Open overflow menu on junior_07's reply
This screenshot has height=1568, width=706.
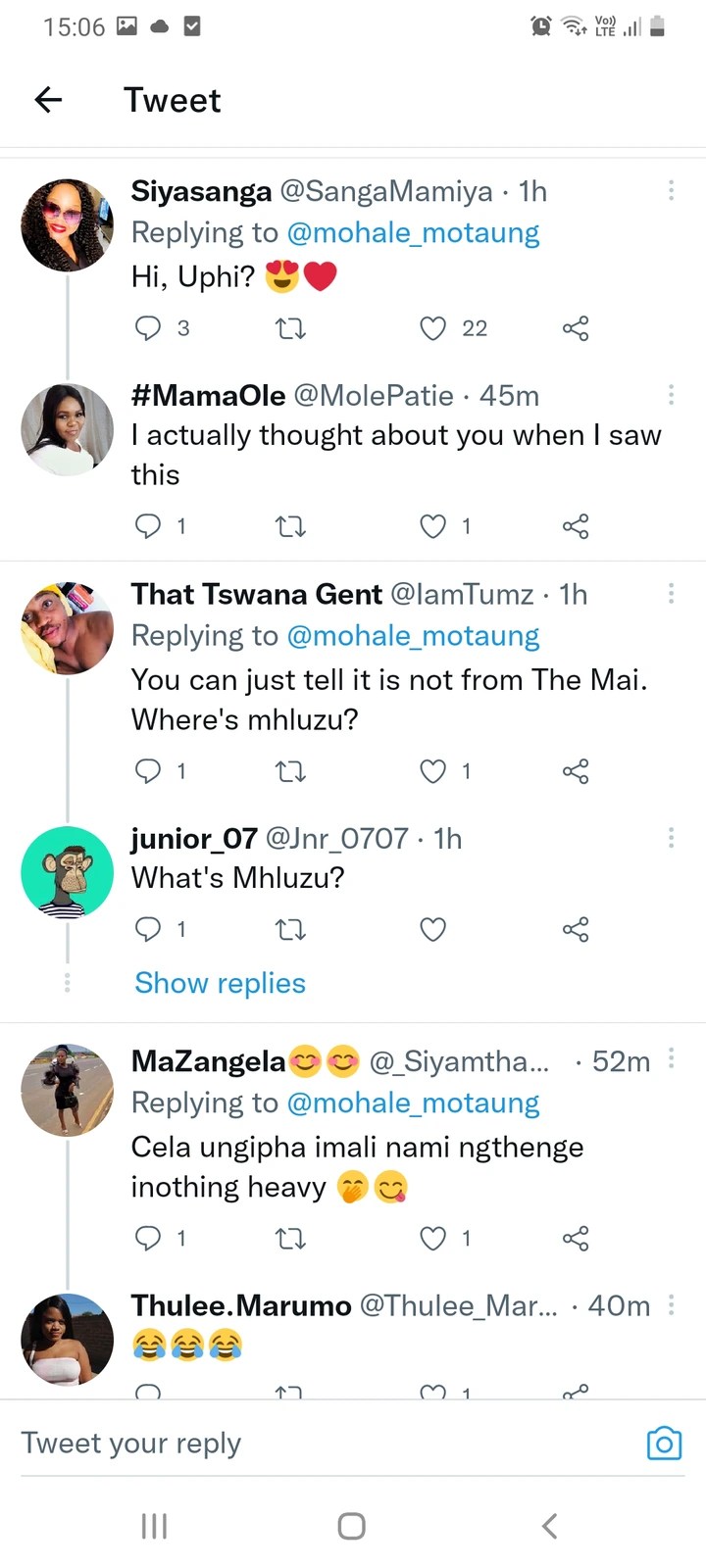click(671, 837)
